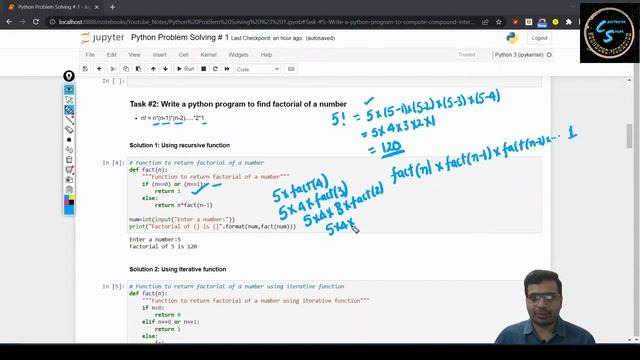Open a new browser tab
The image size is (640, 360).
(x=112, y=7)
